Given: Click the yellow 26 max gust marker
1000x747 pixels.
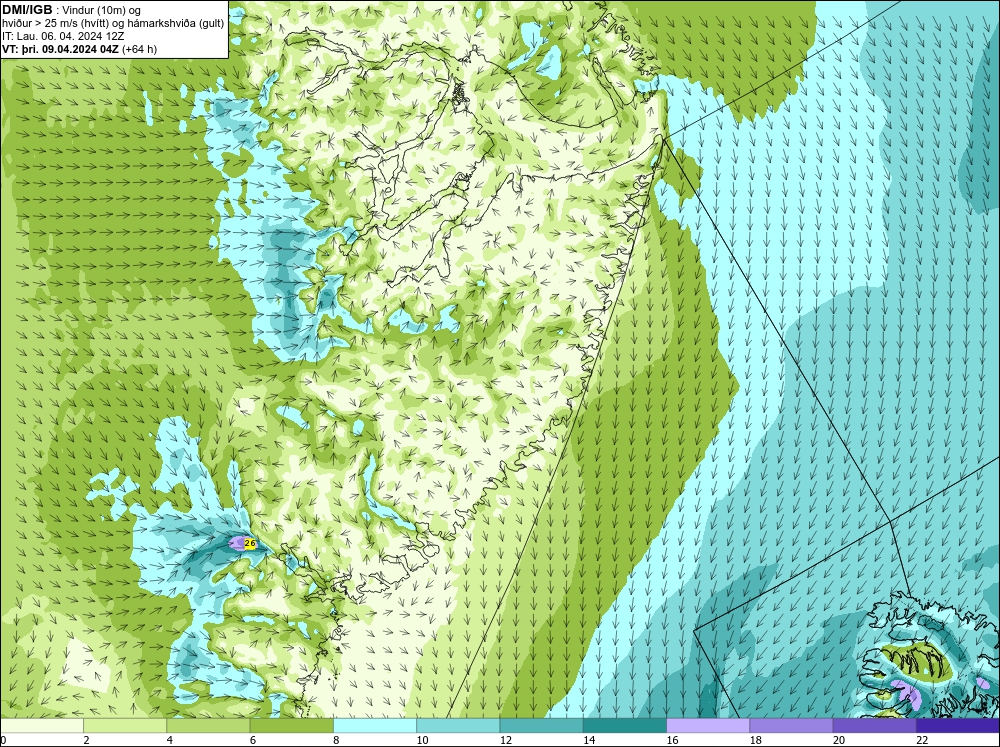Looking at the screenshot, I should (x=250, y=544).
